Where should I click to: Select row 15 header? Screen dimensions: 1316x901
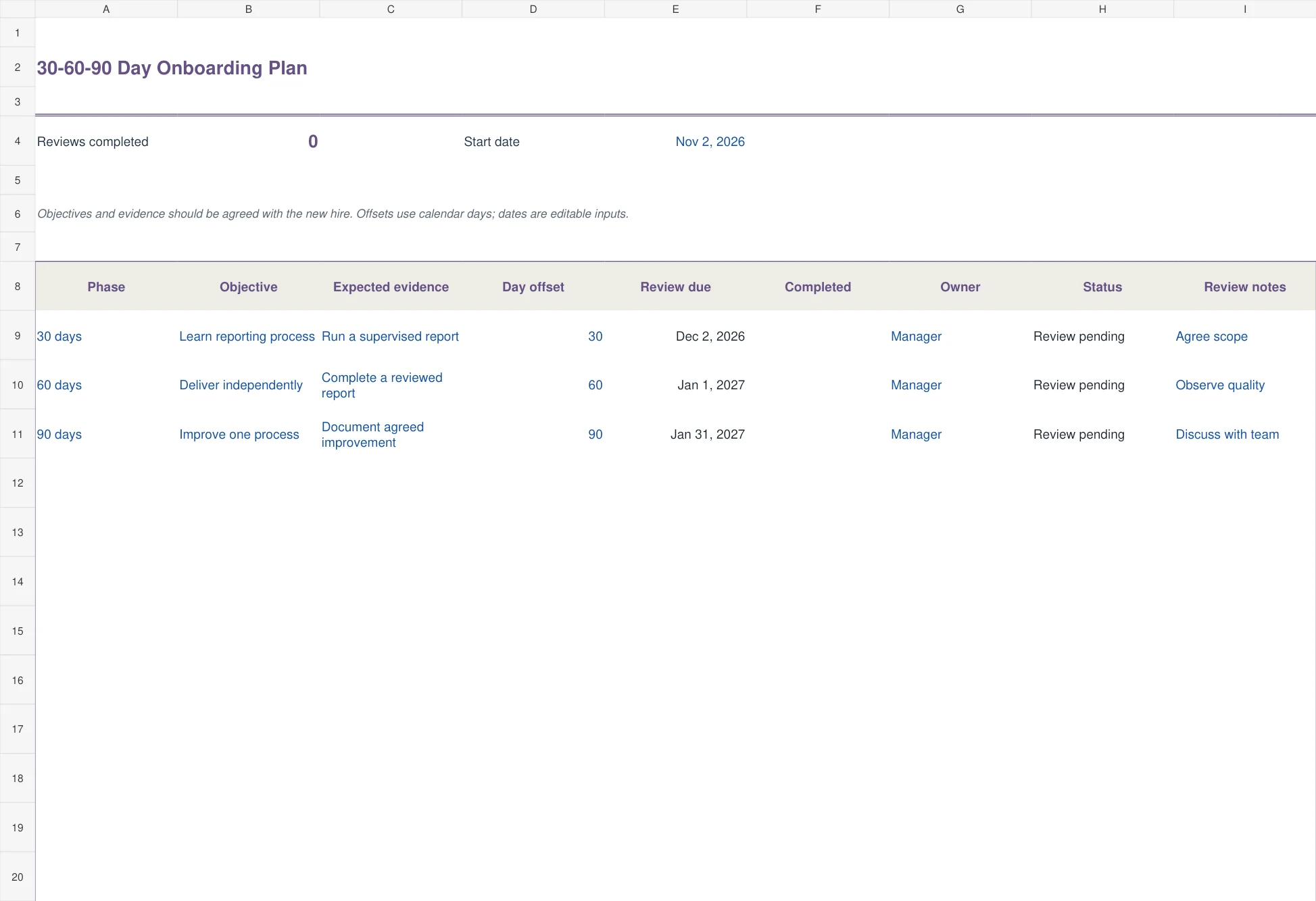pos(18,631)
